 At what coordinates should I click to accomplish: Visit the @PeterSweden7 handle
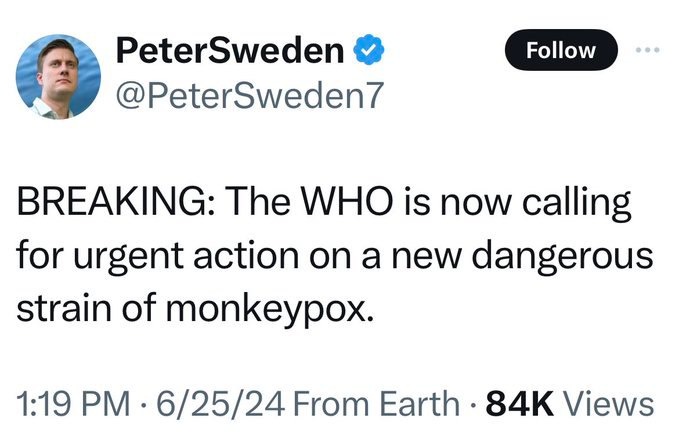click(250, 96)
